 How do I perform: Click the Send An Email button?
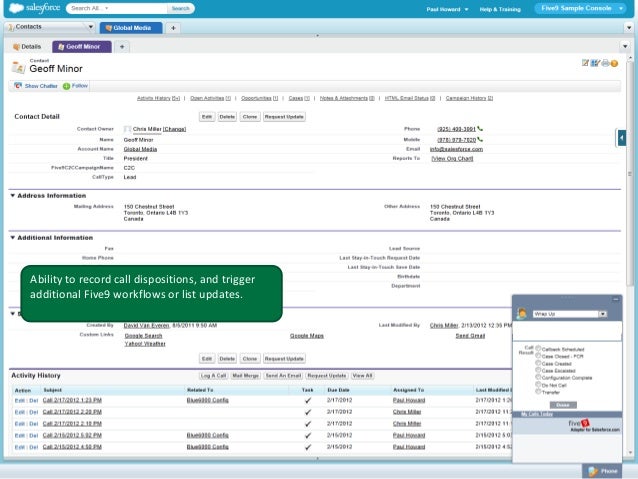pyautogui.click(x=283, y=376)
